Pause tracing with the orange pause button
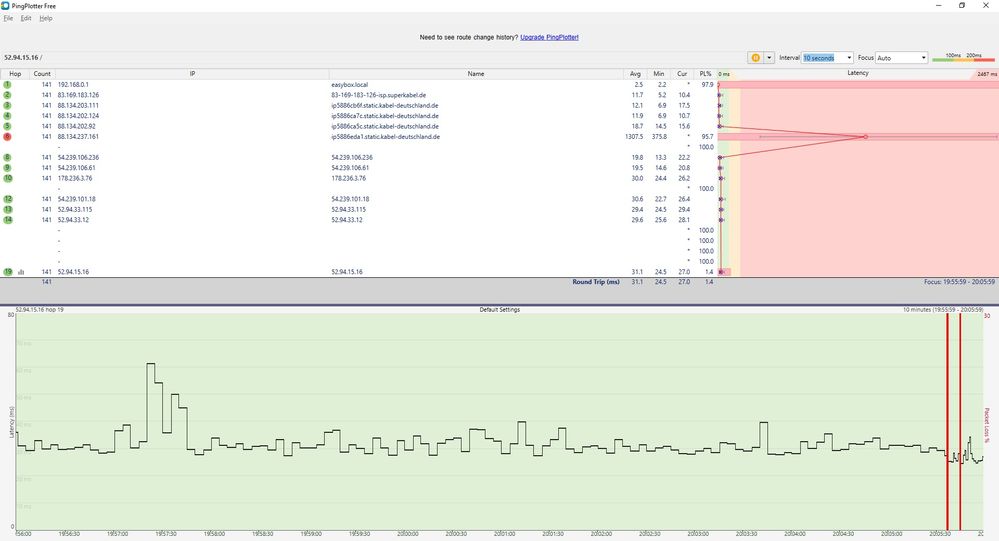Viewport: 999px width, 541px height. click(756, 58)
